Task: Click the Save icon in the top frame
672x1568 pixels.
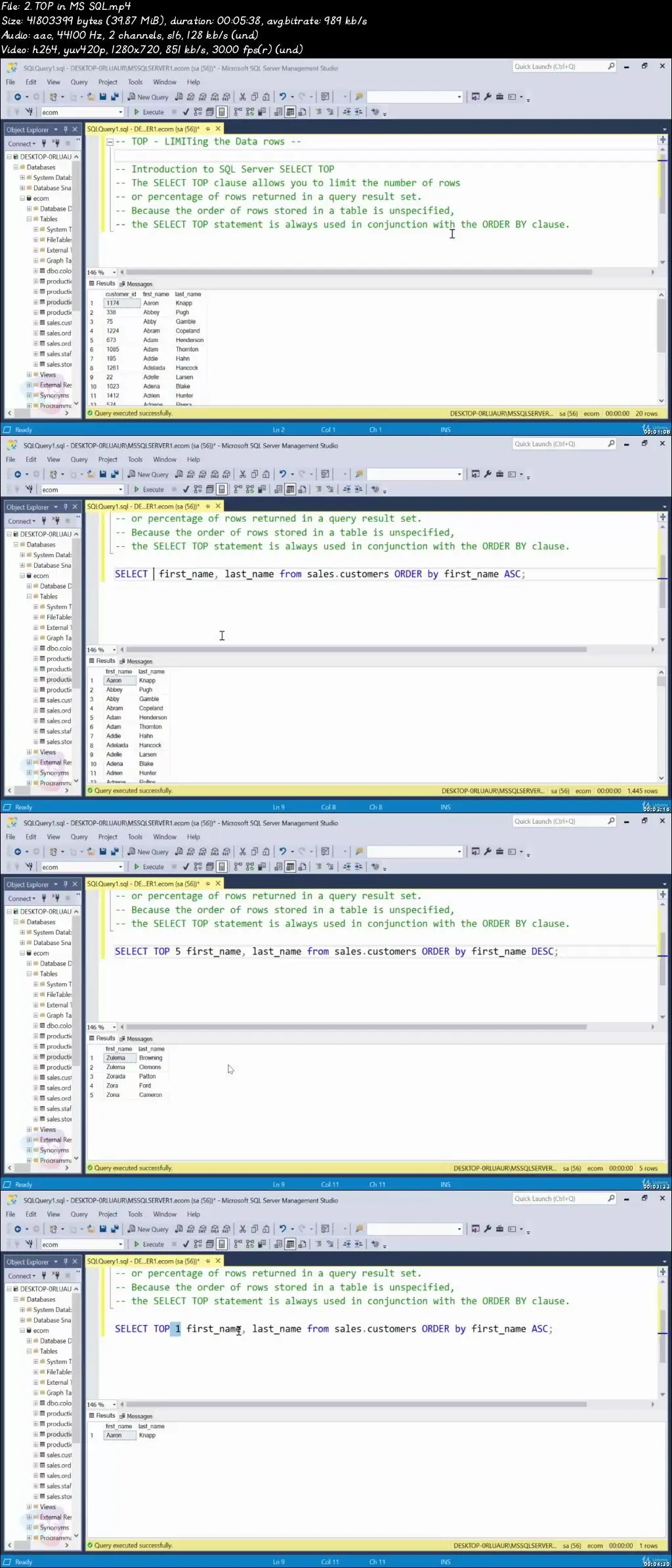Action: click(x=103, y=97)
